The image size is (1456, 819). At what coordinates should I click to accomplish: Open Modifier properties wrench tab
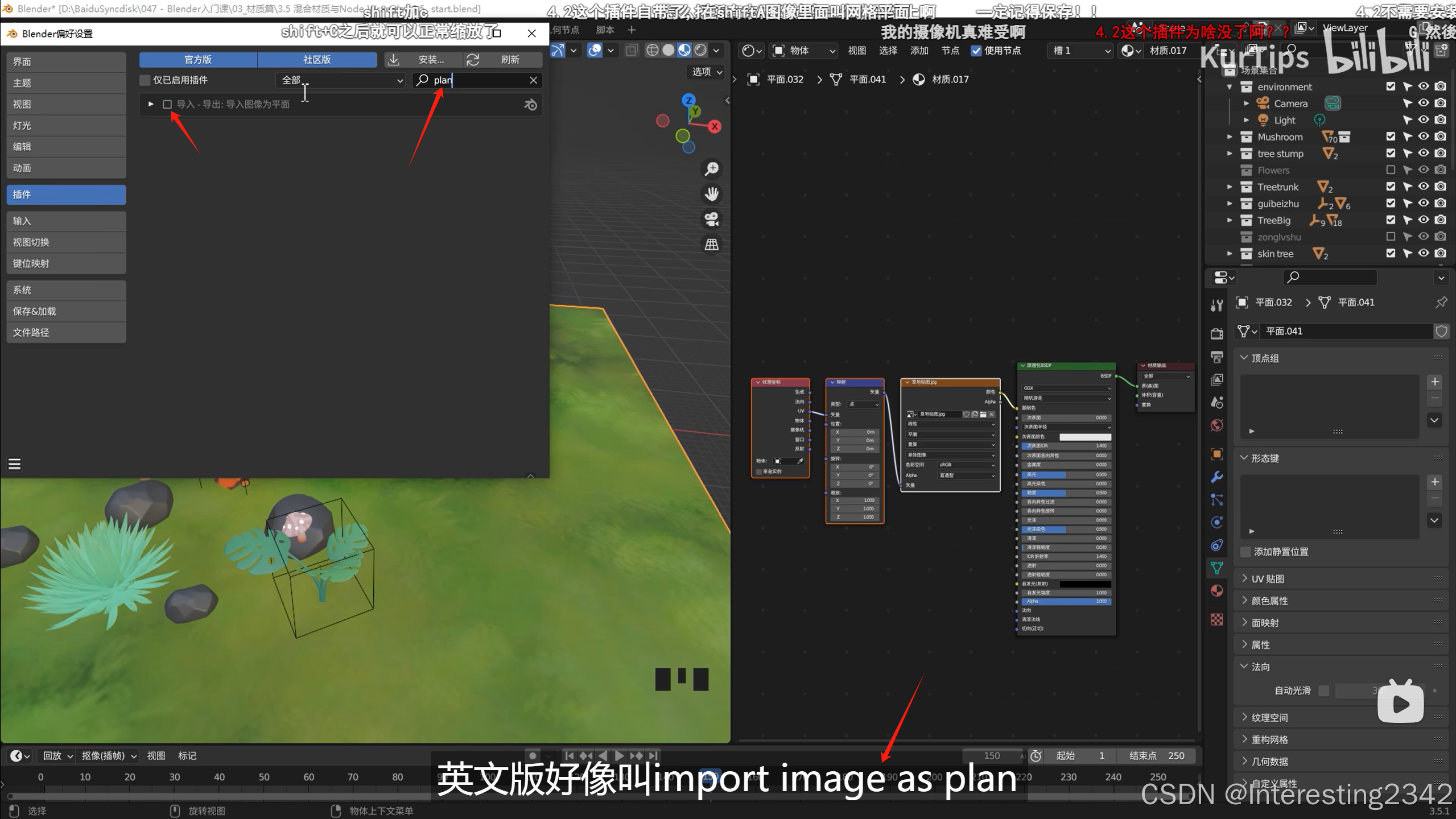pos(1217,477)
